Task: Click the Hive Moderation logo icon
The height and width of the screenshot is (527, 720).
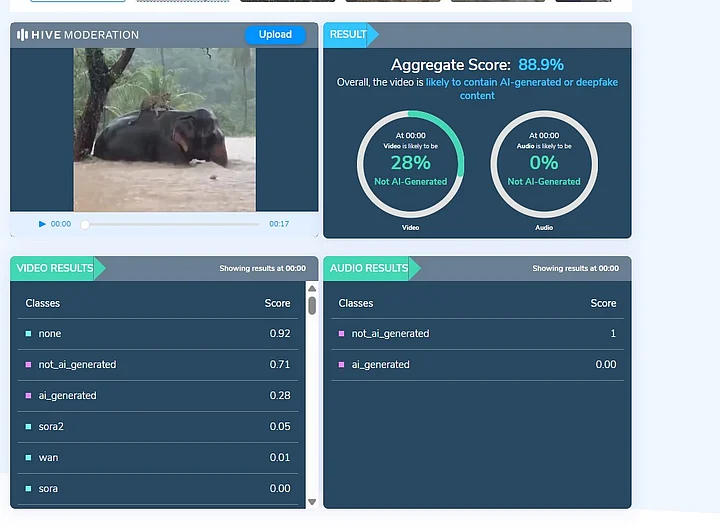Action: [x=22, y=35]
